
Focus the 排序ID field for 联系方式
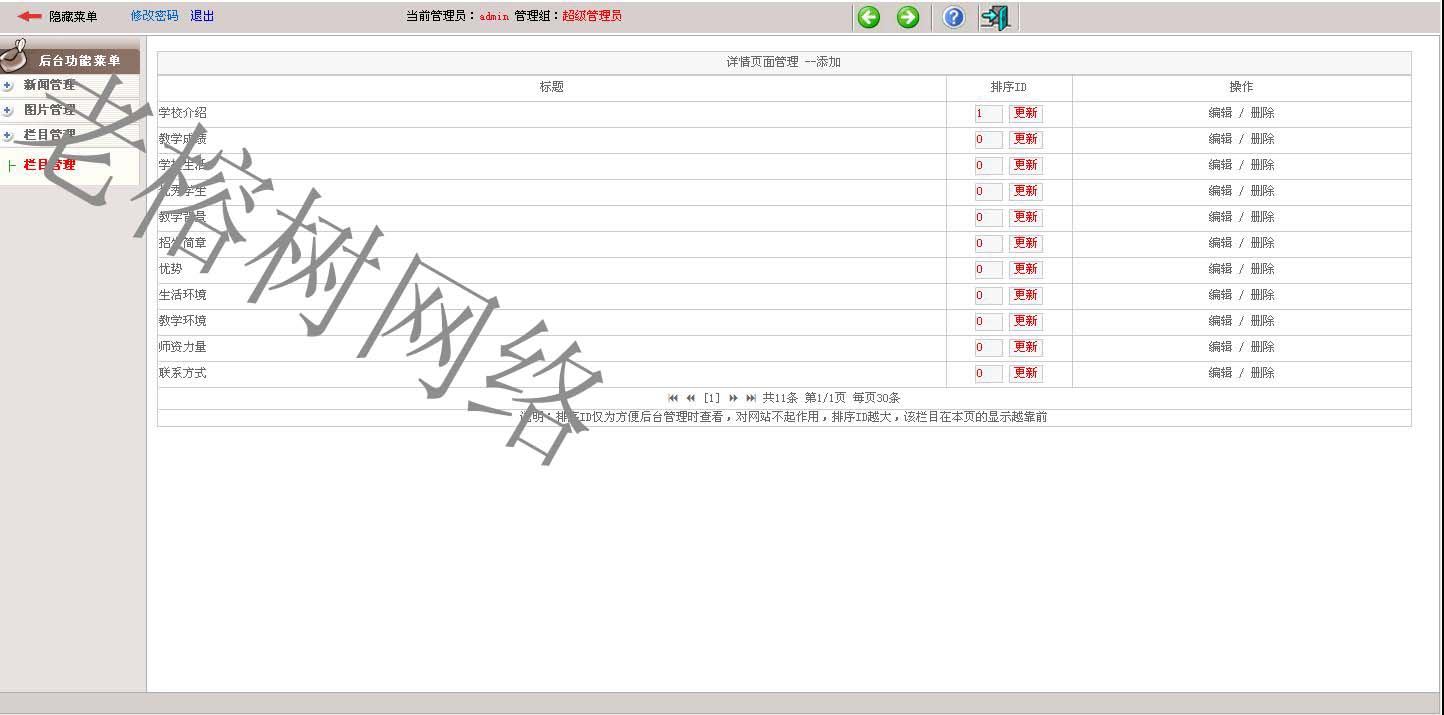coord(988,373)
